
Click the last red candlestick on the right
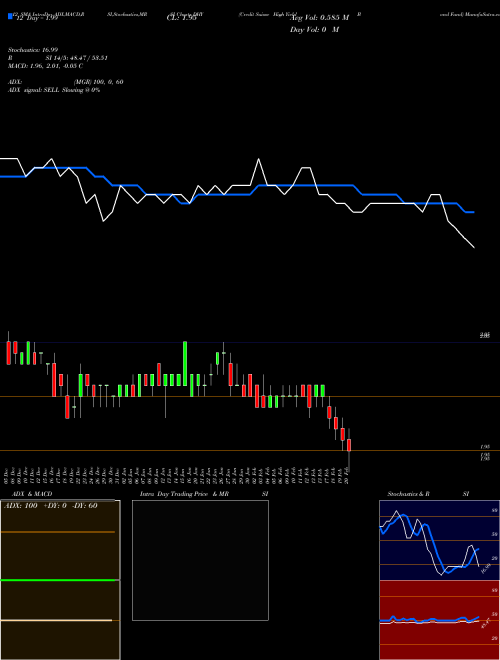pos(349,445)
